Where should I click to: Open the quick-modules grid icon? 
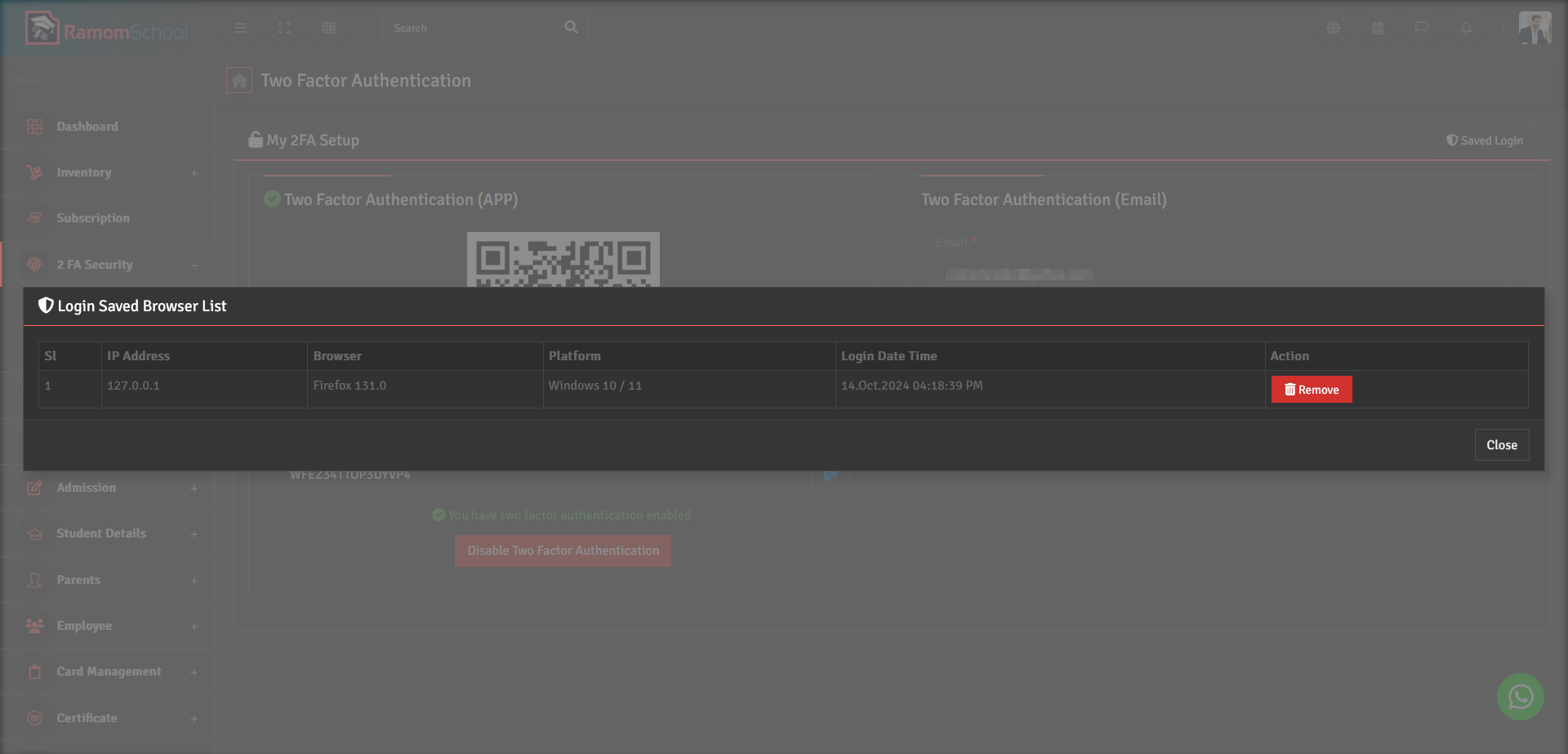328,28
